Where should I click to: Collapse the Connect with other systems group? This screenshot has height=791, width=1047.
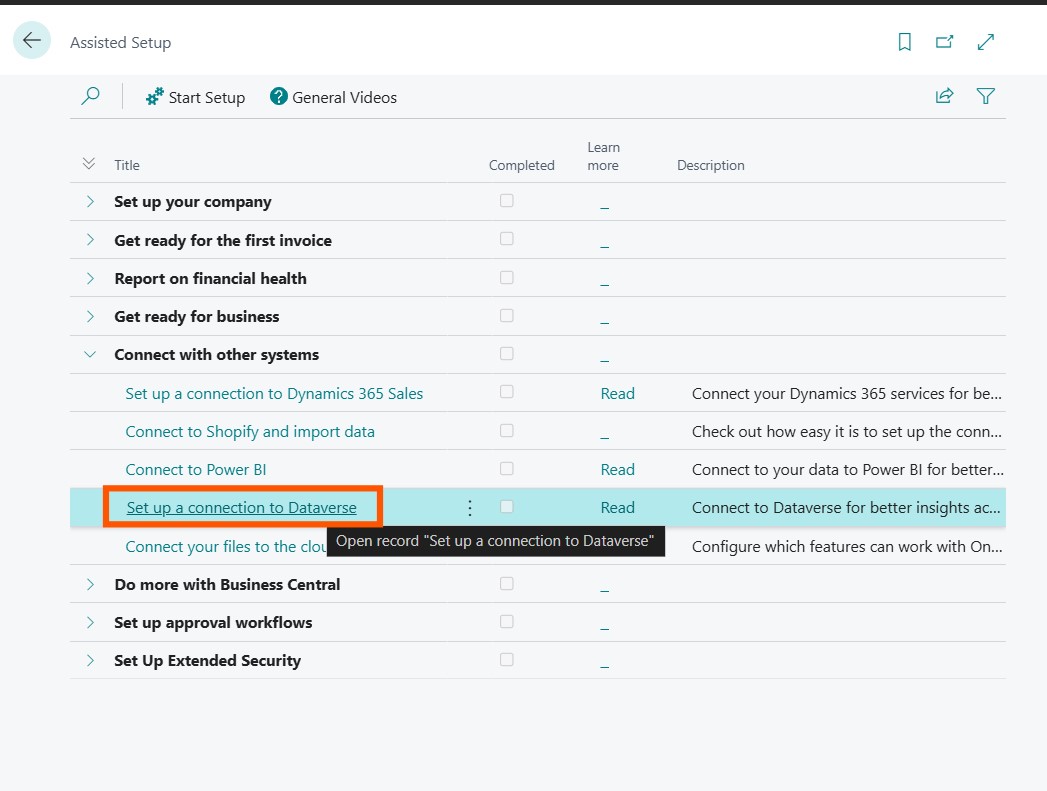[90, 355]
